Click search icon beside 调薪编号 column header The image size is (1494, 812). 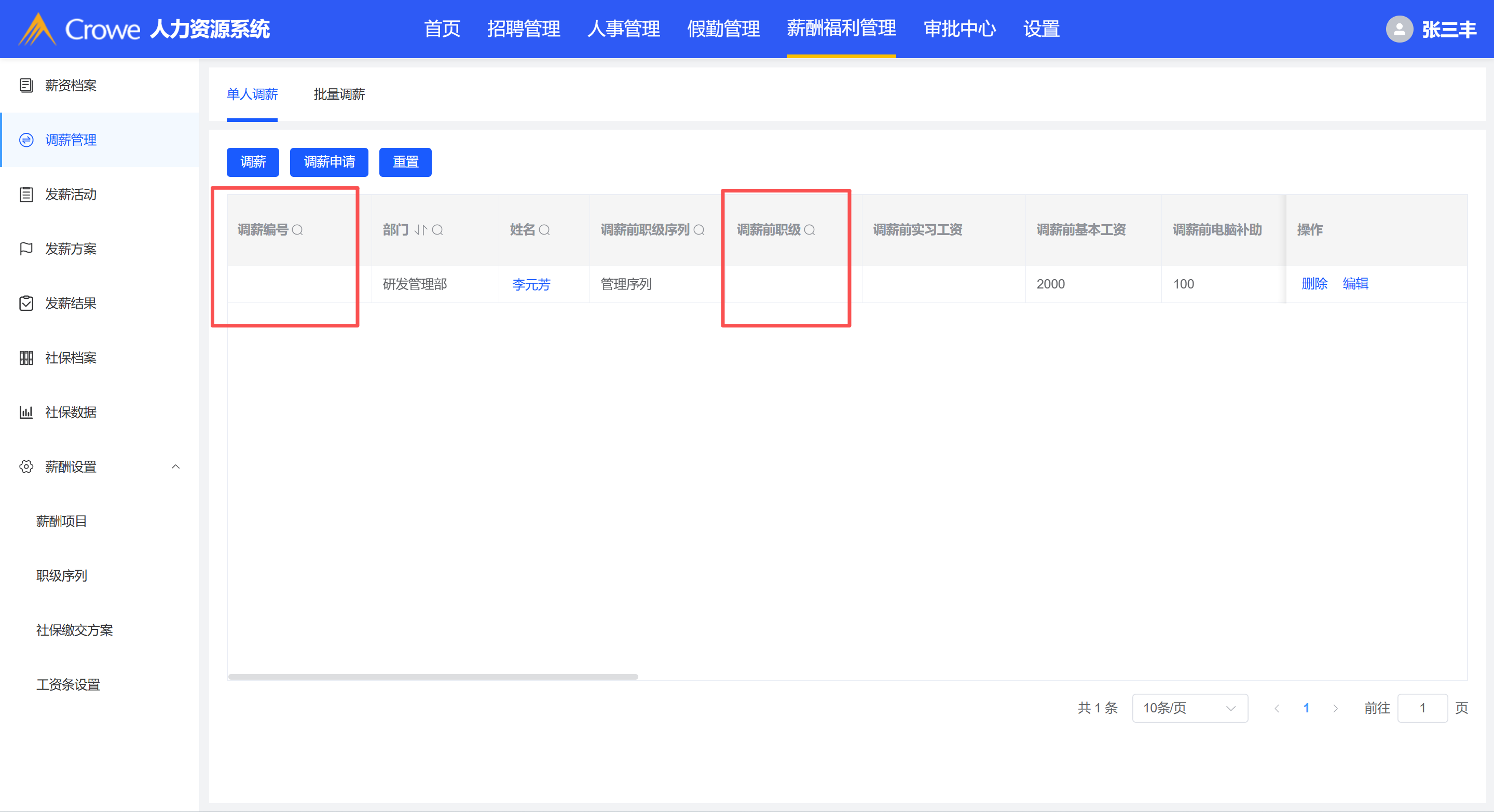click(297, 230)
